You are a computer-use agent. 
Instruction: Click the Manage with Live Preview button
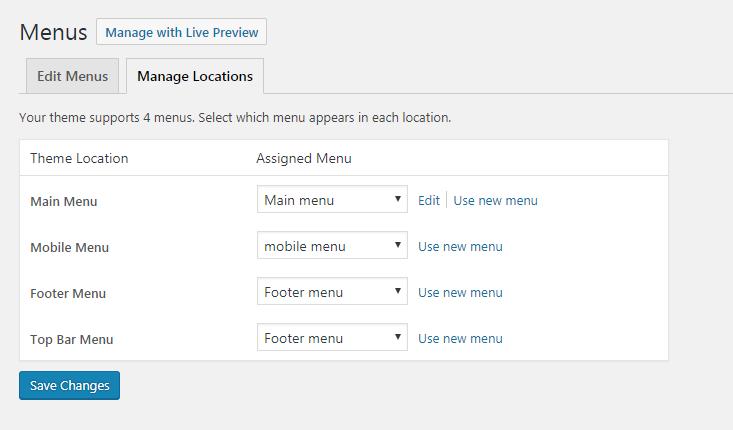pyautogui.click(x=181, y=32)
